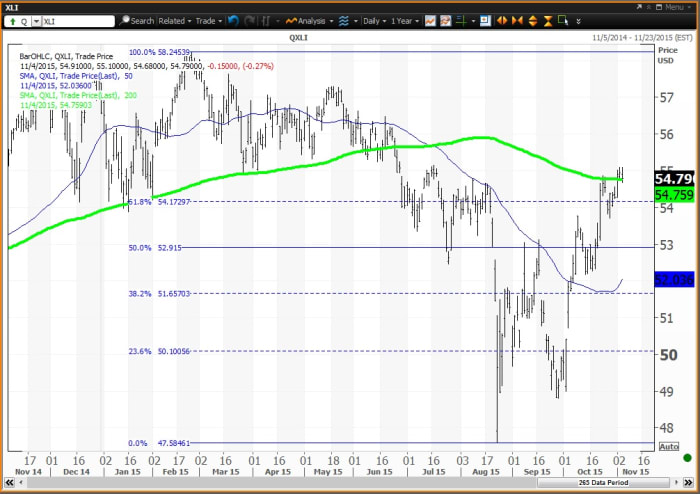The width and height of the screenshot is (700, 494).
Task: Click the green up arrow icon beside Q
Action: (x=12, y=21)
